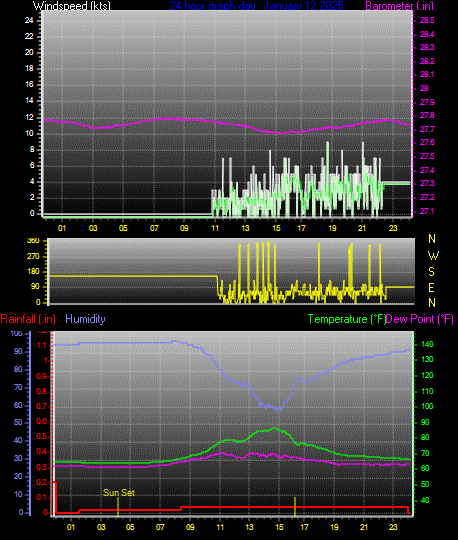458x540 pixels.
Task: Click hour 23 label under the windspeed chart
Action: pyautogui.click(x=393, y=228)
